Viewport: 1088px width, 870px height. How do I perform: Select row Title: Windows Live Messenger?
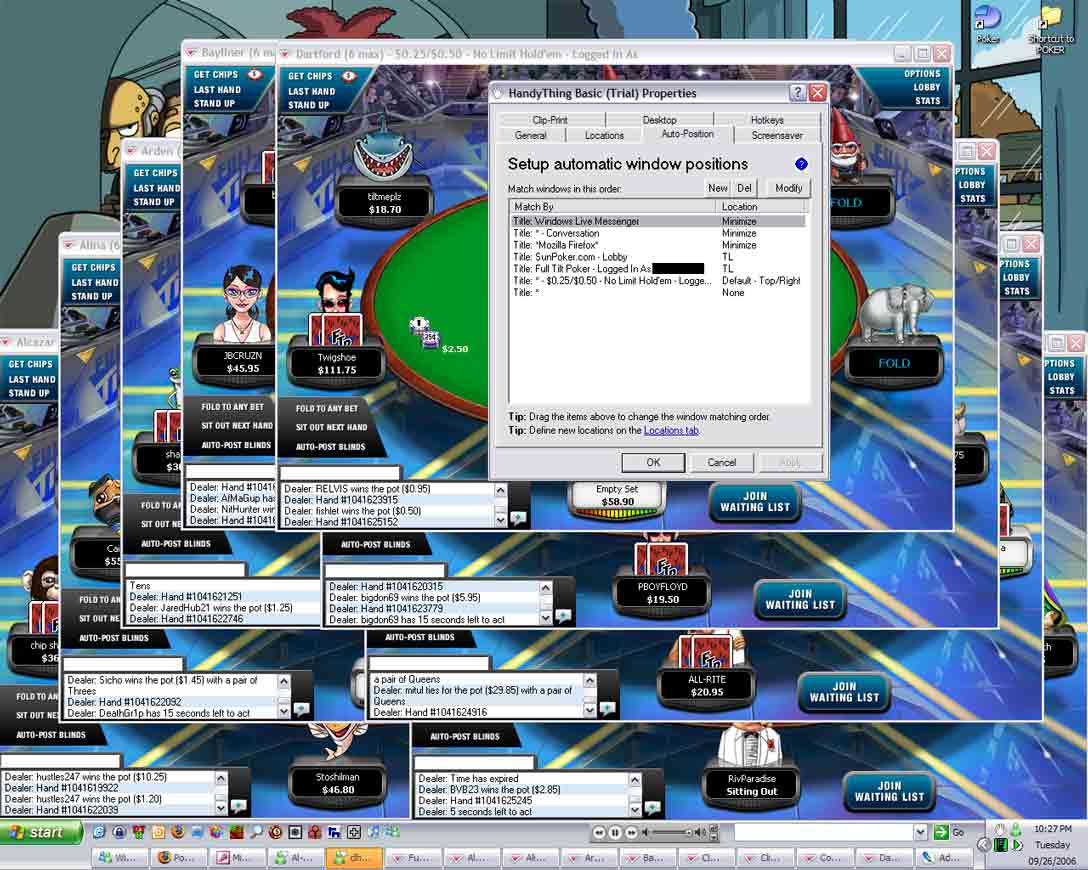[x=657, y=221]
